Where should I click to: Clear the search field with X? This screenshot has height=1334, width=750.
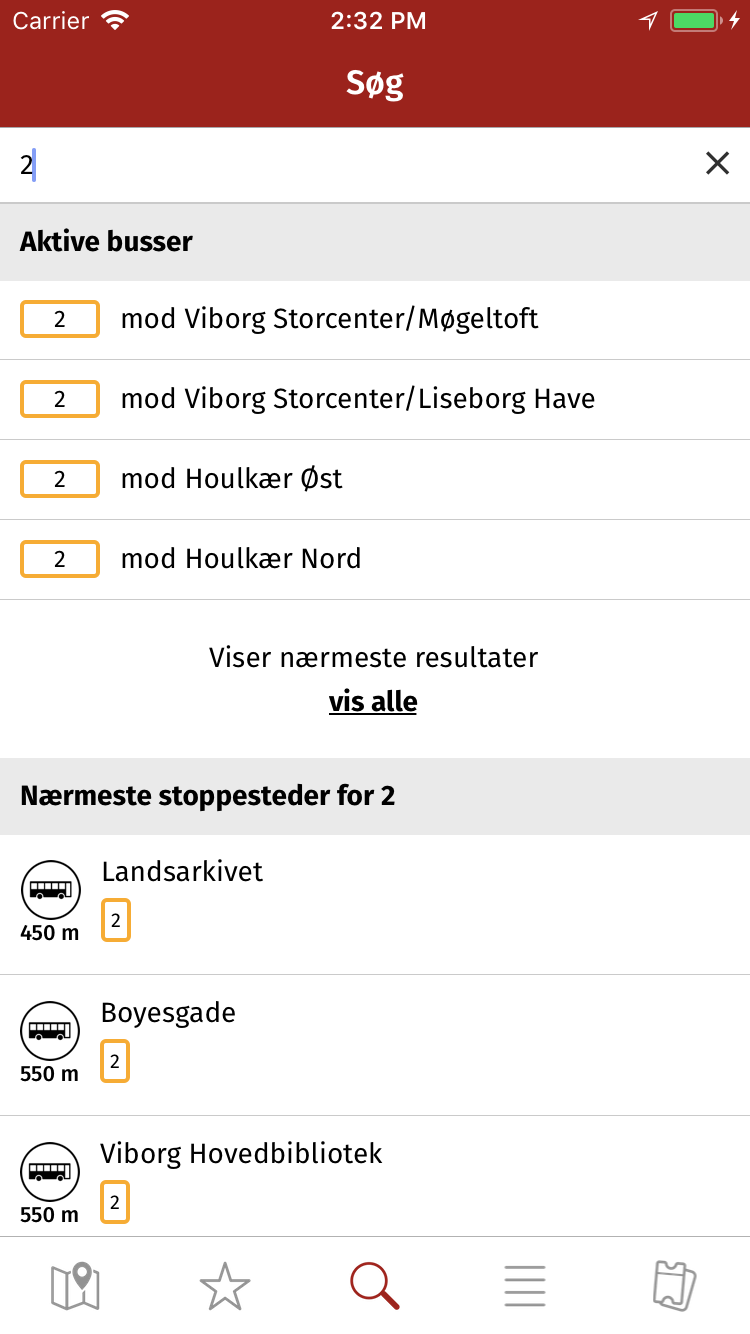[x=717, y=164]
